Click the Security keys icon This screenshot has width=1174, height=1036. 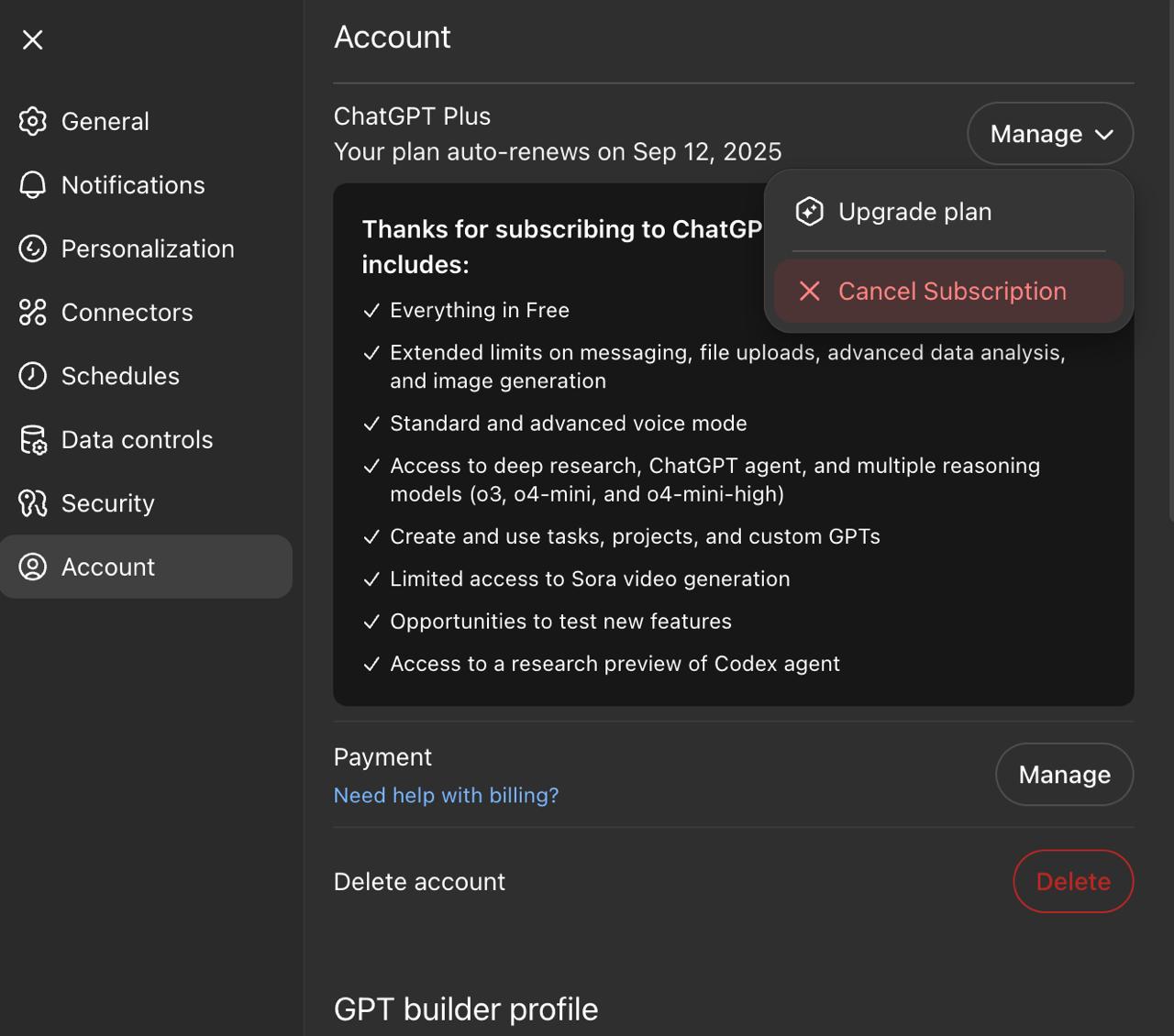pos(33,503)
